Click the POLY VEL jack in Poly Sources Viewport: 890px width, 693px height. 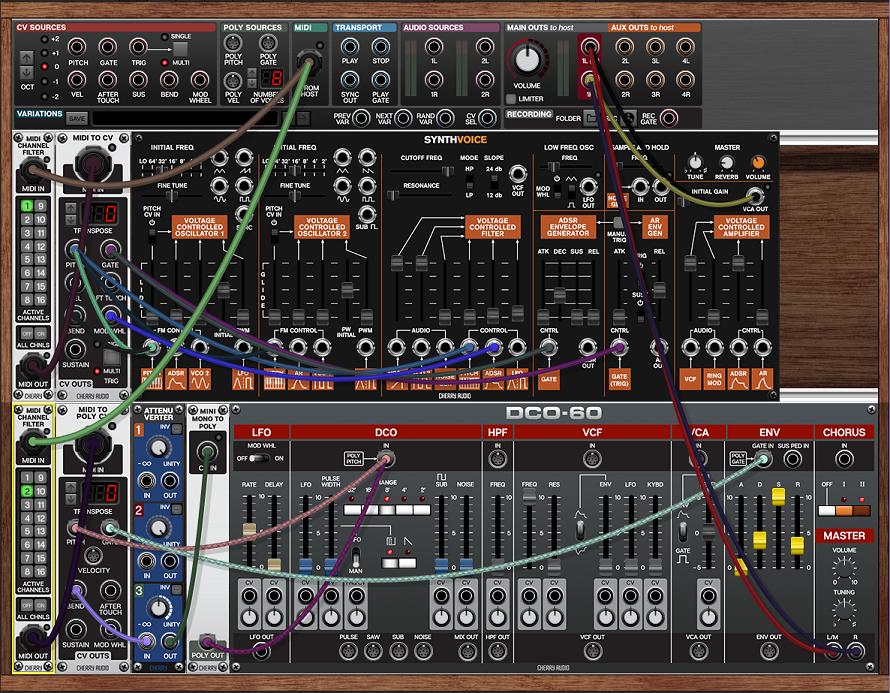(233, 79)
